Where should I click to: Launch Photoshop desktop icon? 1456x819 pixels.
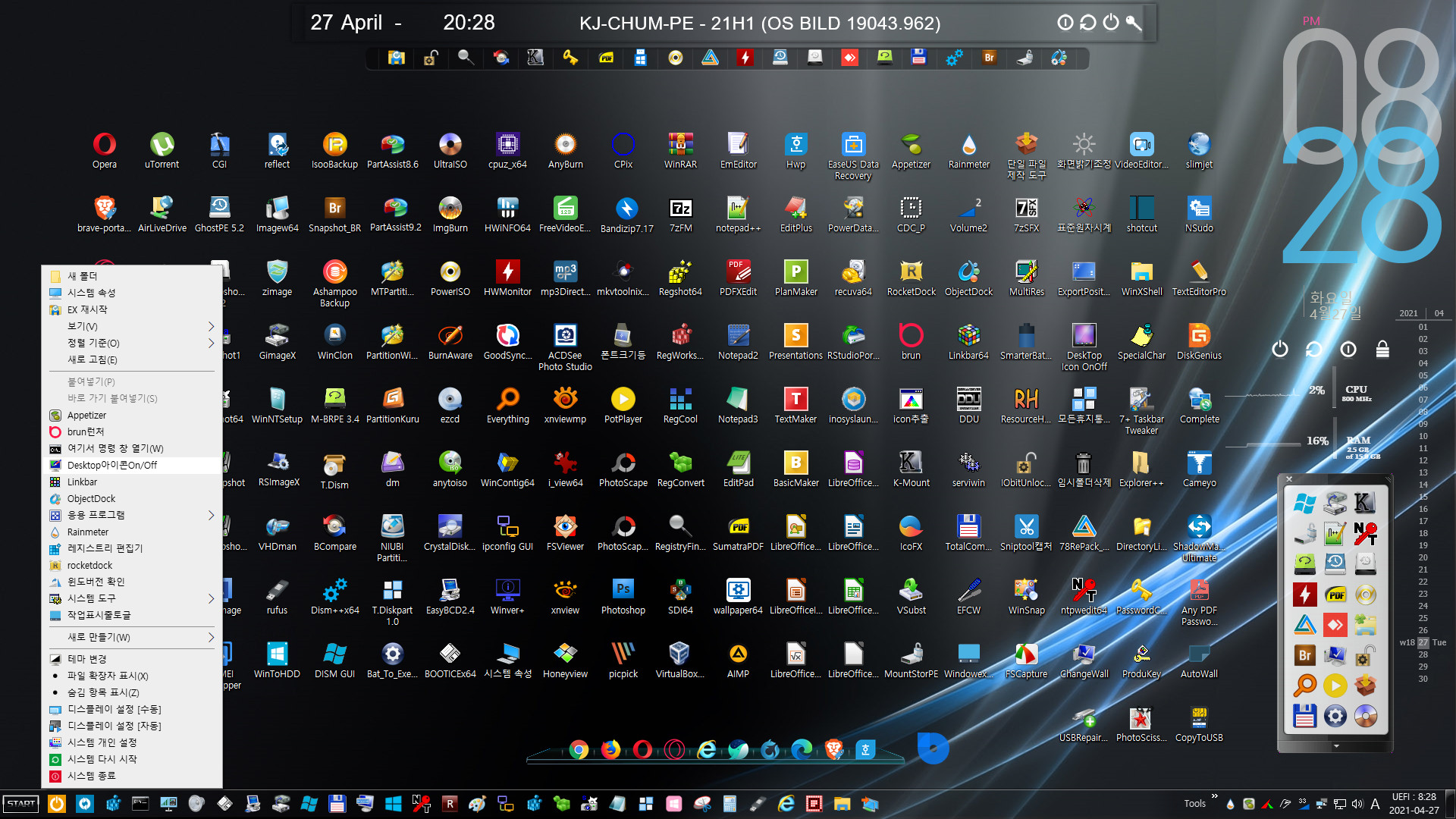tap(623, 596)
